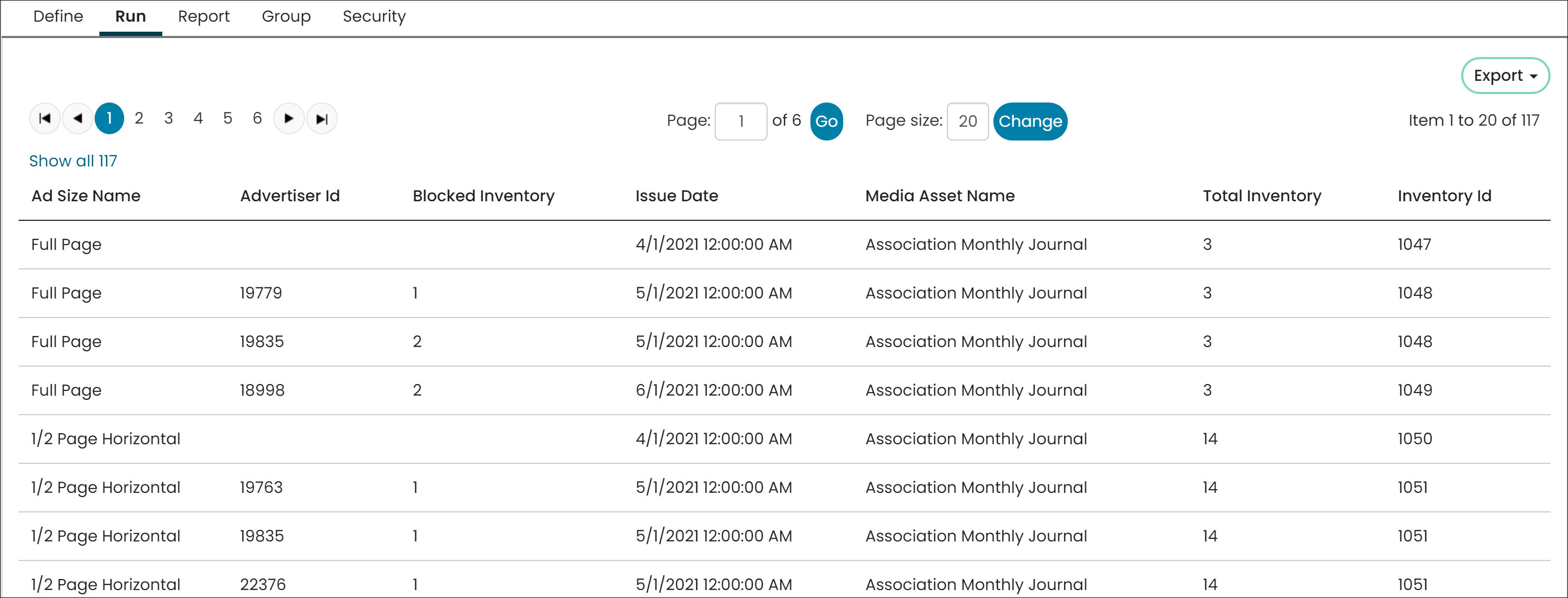The image size is (1568, 598).
Task: Go to the previous page arrow
Action: click(78, 119)
